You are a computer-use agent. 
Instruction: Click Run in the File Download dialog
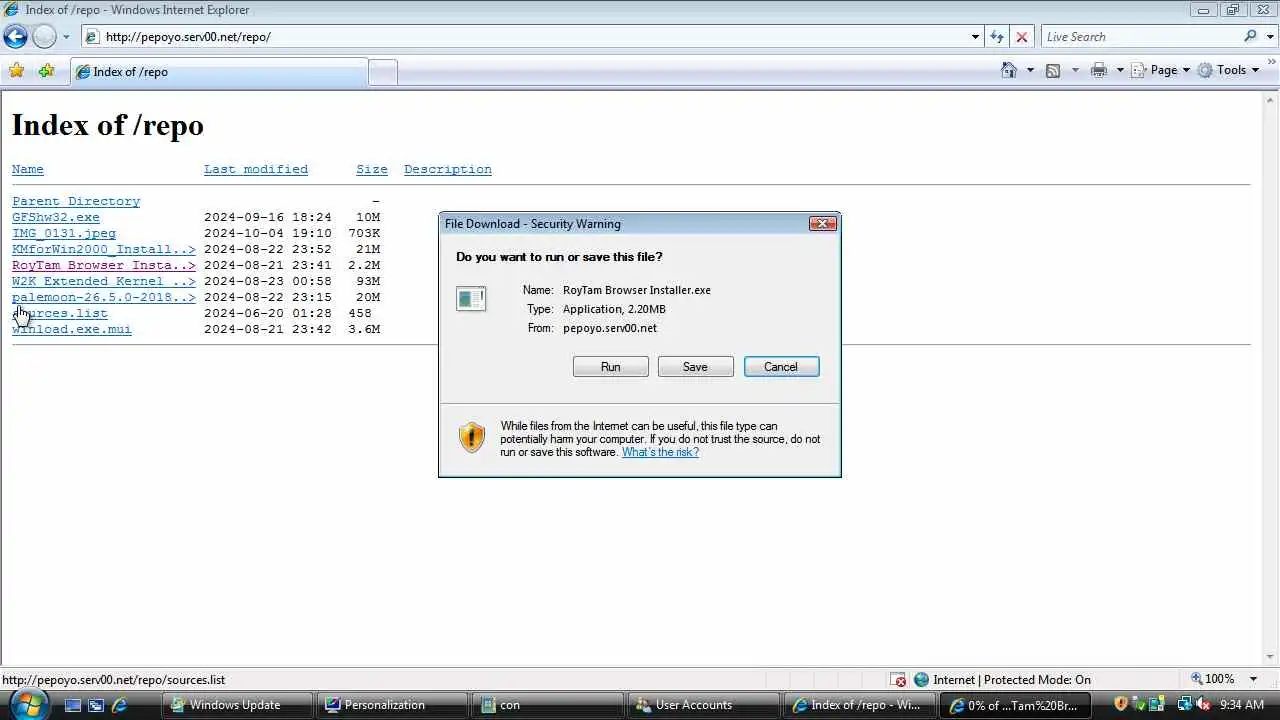pos(611,367)
